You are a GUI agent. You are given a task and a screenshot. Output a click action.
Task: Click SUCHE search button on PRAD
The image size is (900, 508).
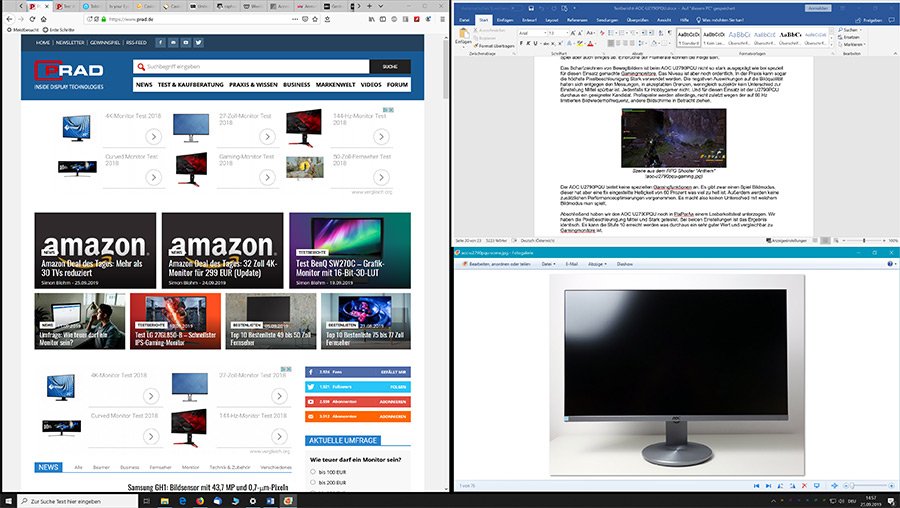390,67
